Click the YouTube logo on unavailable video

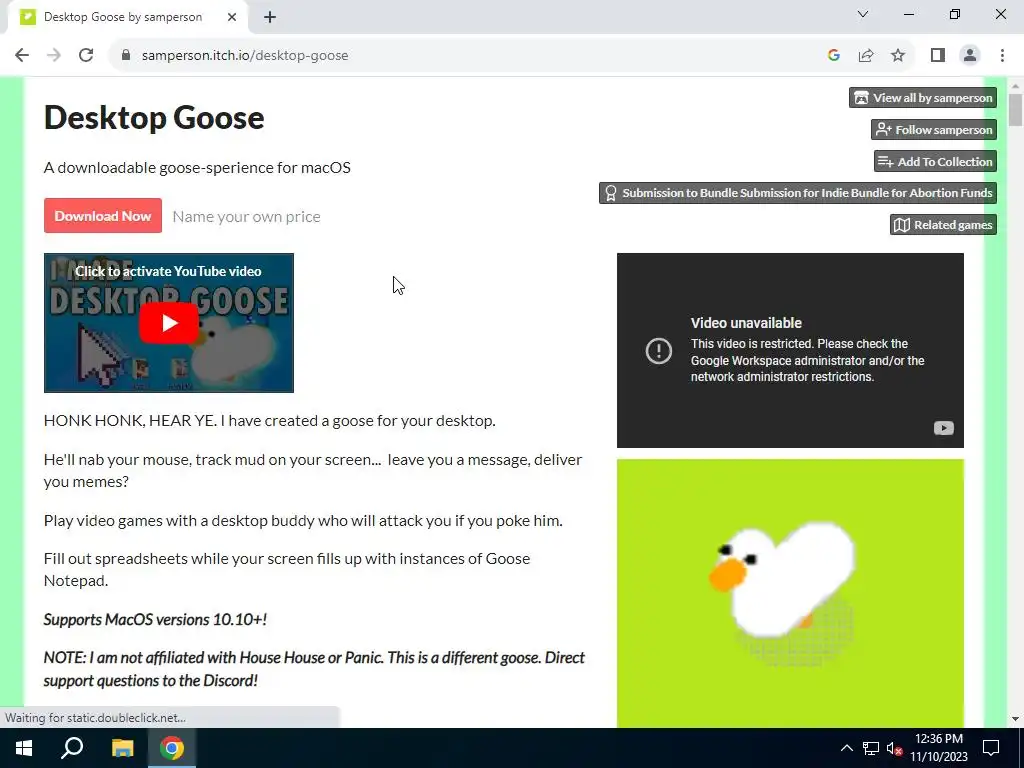tap(943, 428)
